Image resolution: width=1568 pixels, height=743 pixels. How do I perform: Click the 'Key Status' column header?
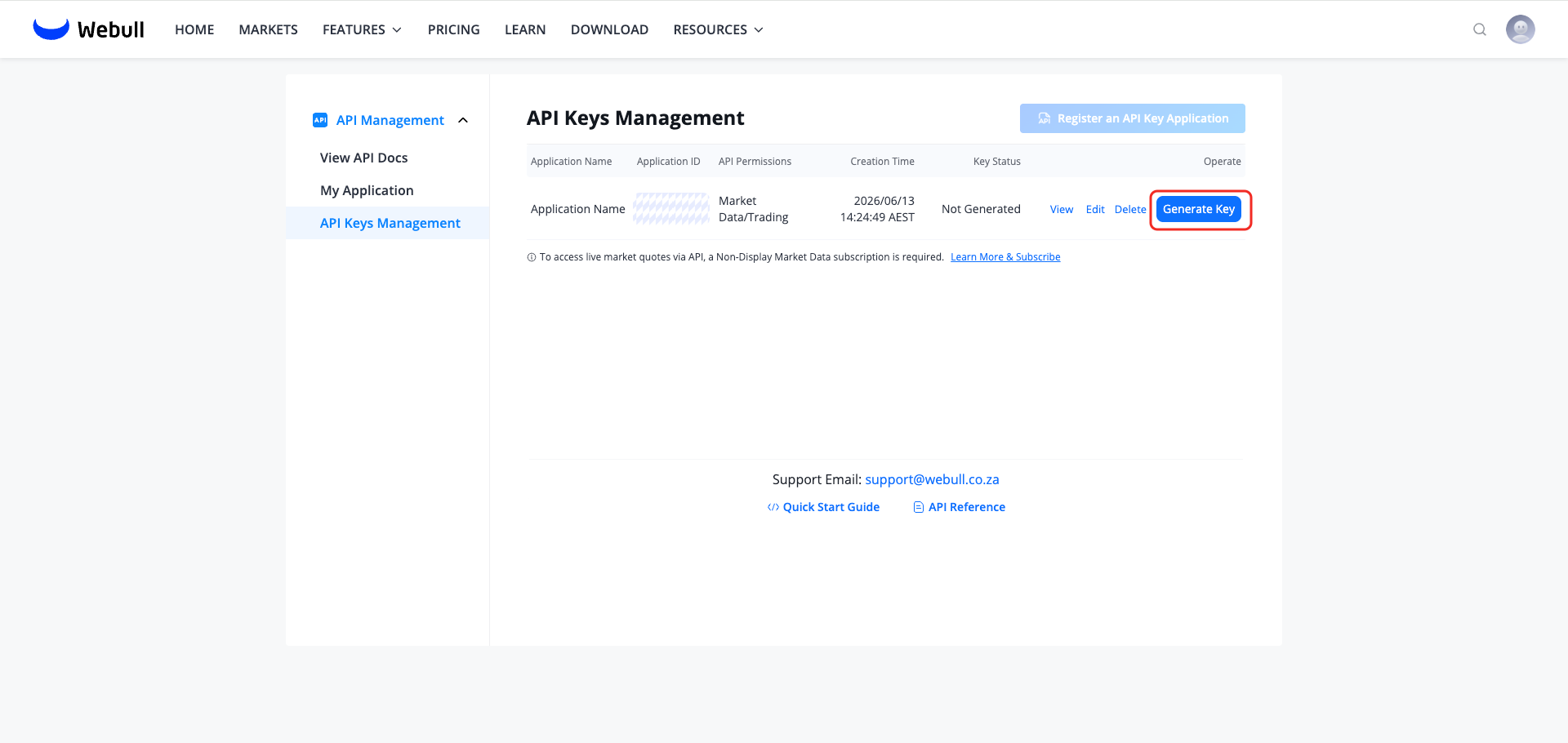[996, 162]
